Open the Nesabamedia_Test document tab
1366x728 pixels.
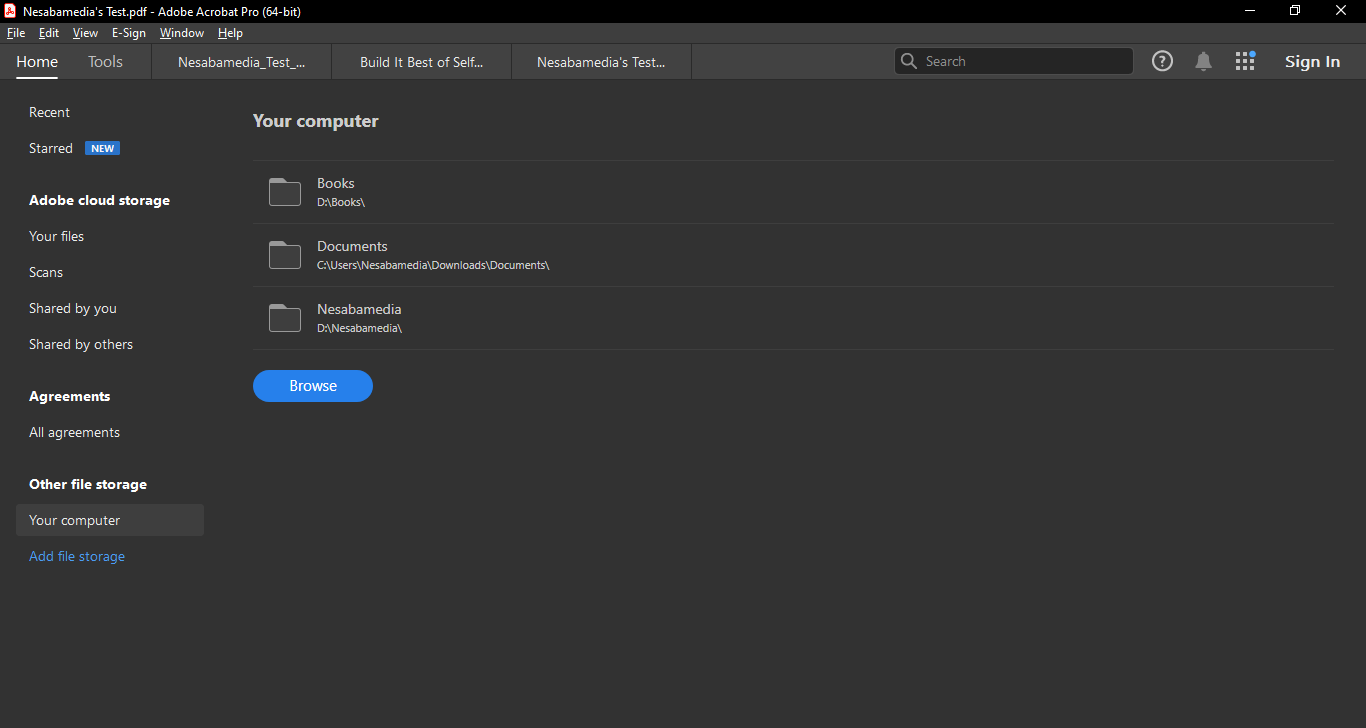click(x=241, y=62)
